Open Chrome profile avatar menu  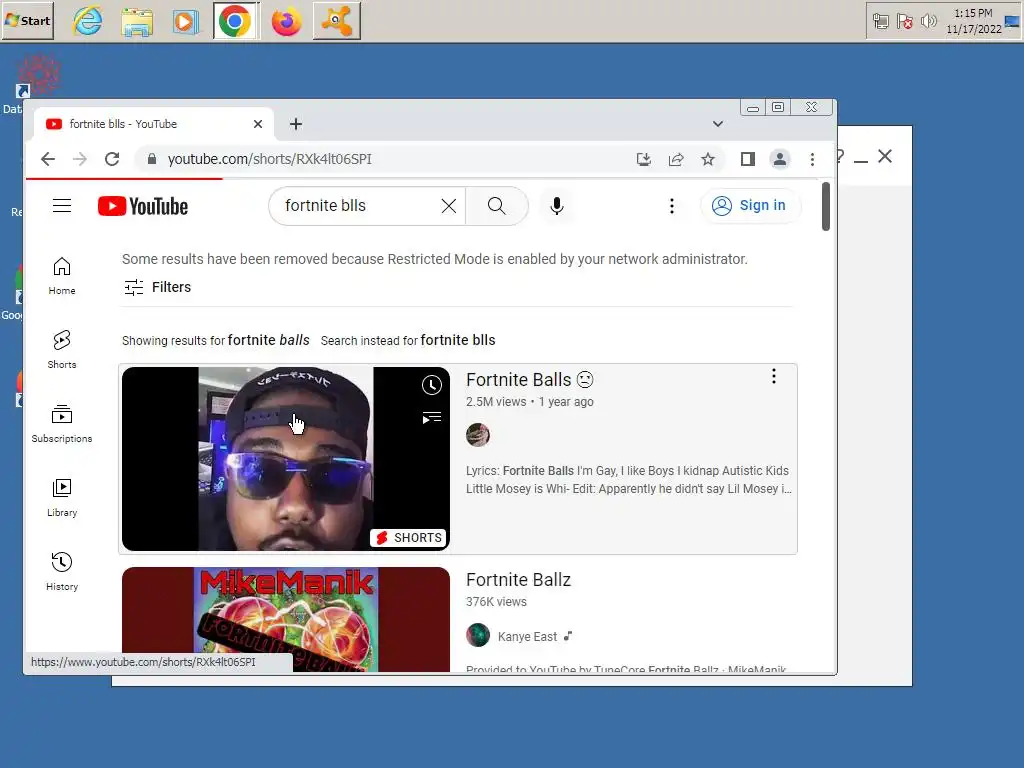click(780, 159)
